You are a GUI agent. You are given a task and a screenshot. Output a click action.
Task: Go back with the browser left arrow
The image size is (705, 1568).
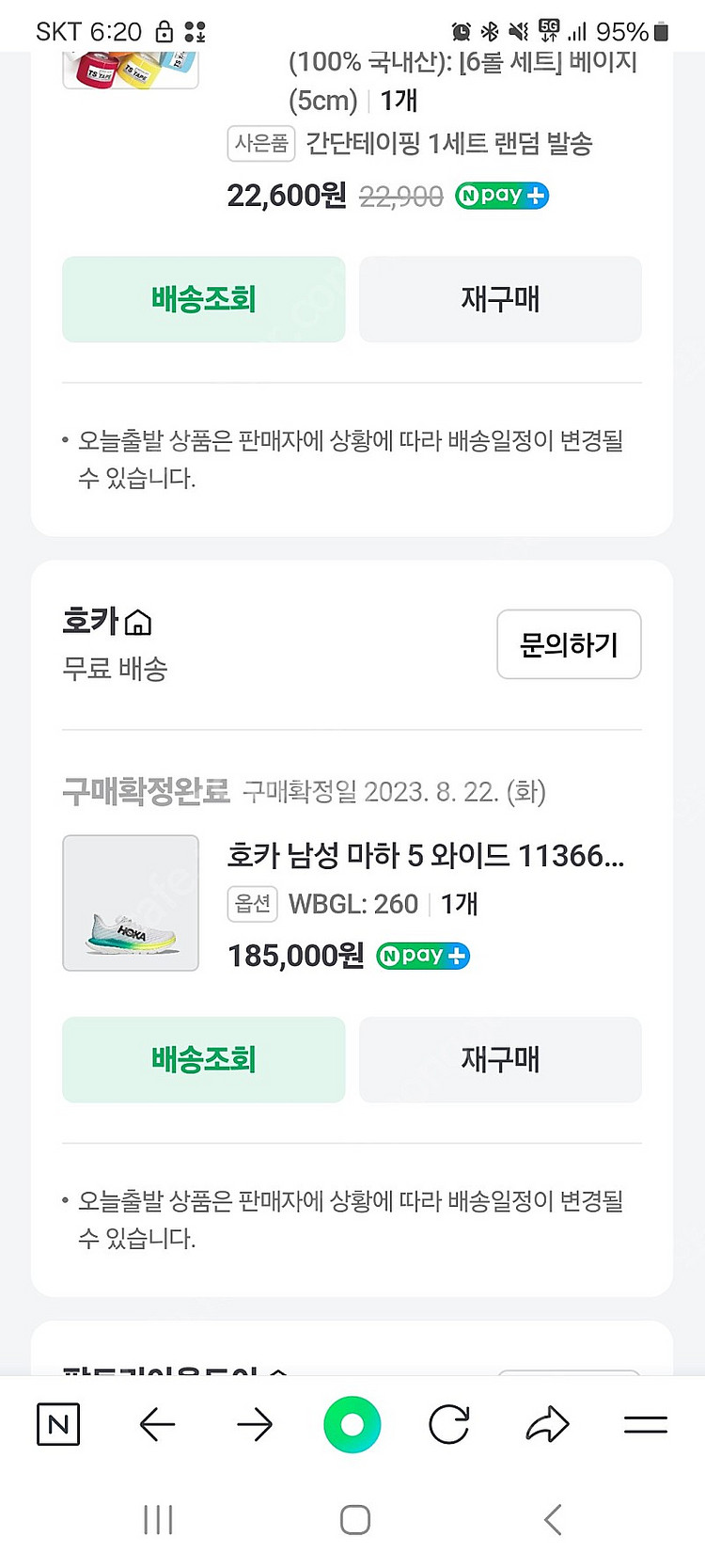coord(157,1424)
